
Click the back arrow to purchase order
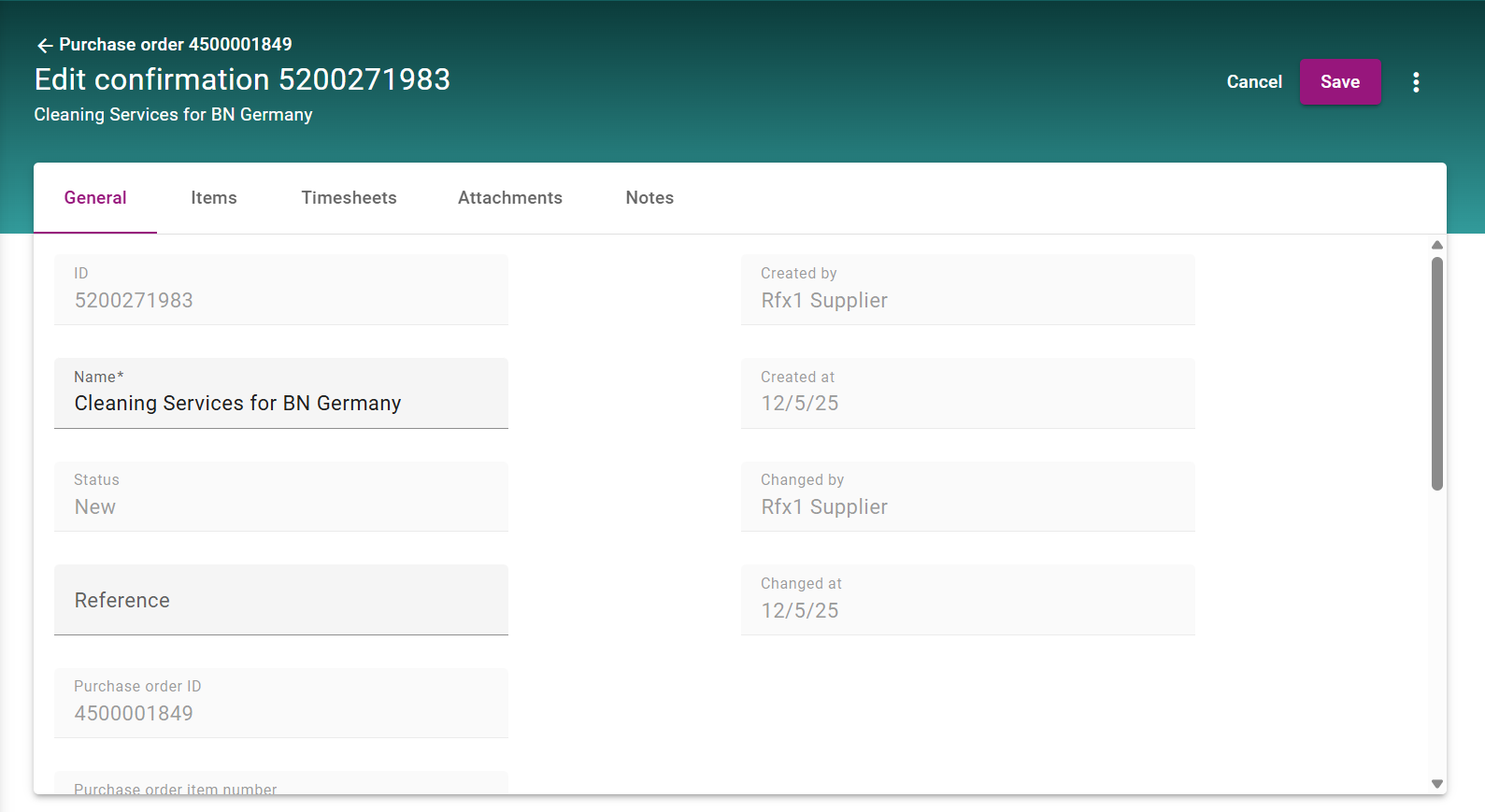tap(44, 45)
